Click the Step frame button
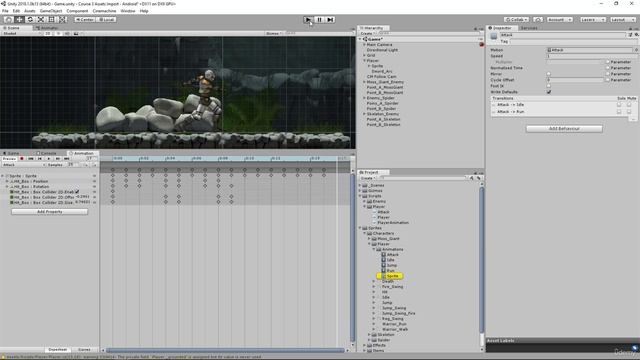Image resolution: width=640 pixels, height=360 pixels. [330, 19]
